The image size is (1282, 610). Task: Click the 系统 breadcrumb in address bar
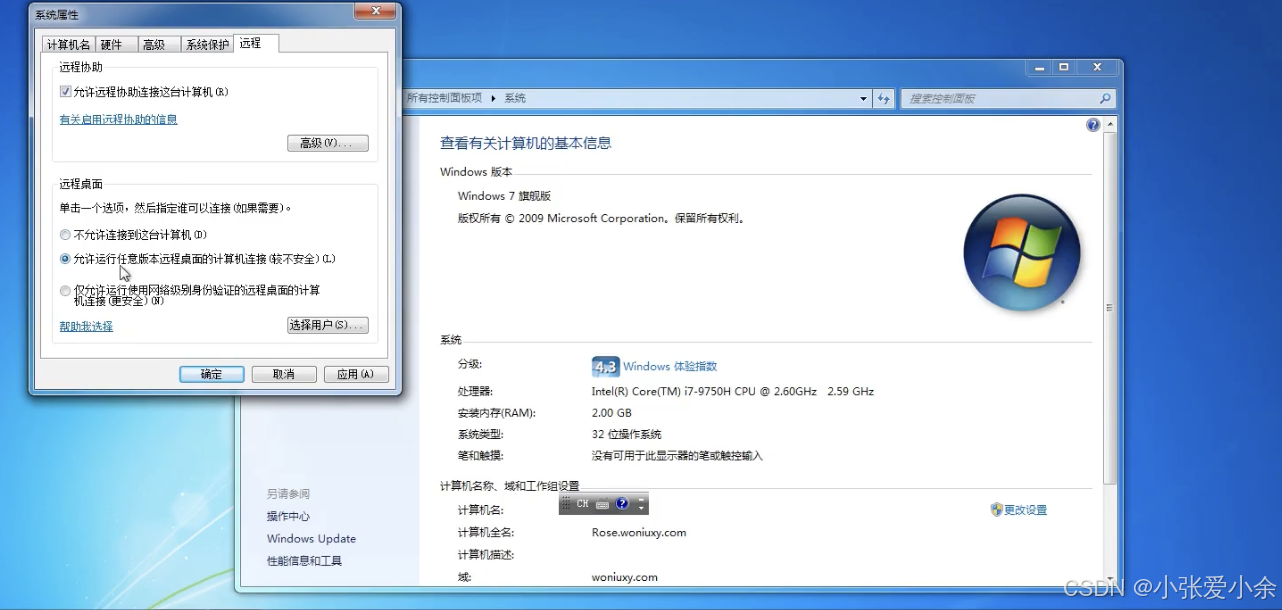coord(515,98)
